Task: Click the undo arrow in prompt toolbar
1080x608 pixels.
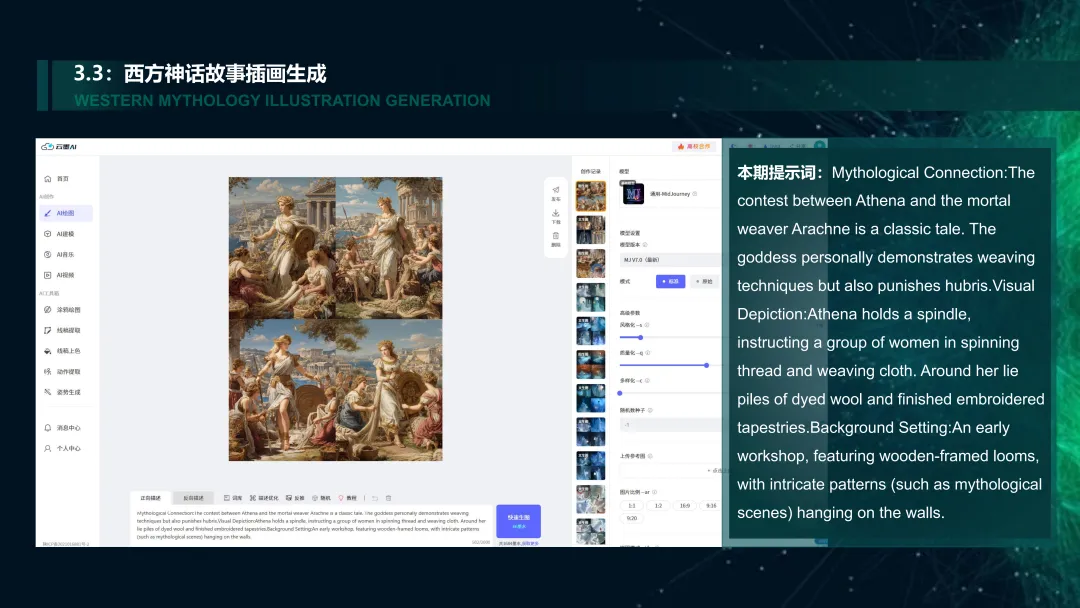Action: point(375,498)
